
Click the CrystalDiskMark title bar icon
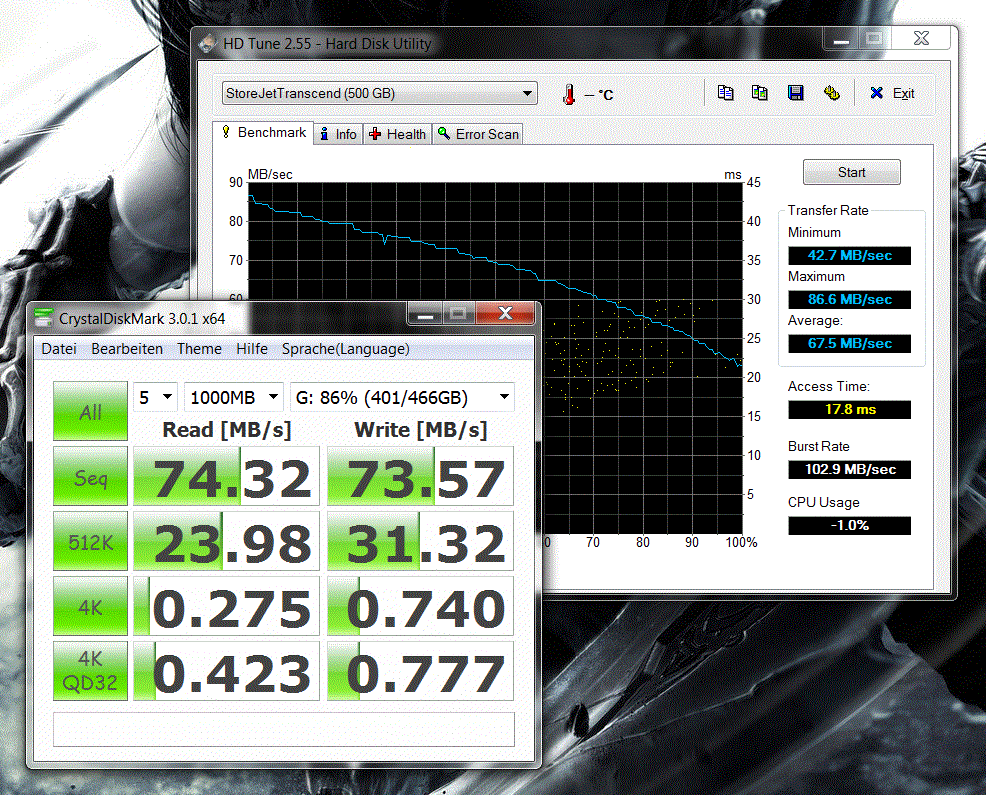click(43, 318)
